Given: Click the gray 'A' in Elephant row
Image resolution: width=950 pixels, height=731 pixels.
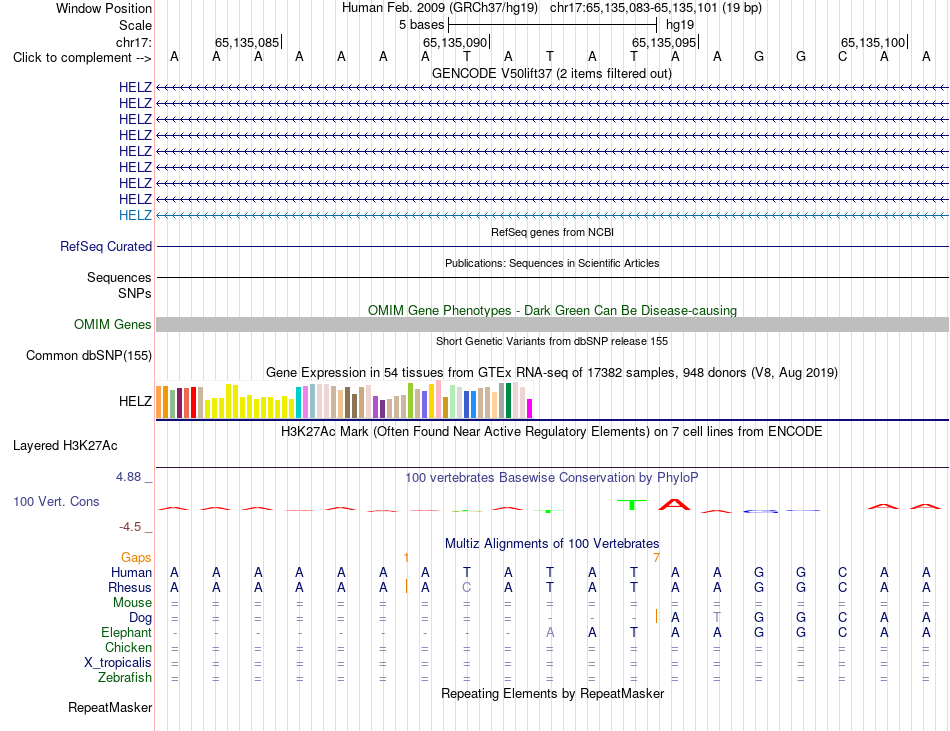Looking at the screenshot, I should [x=550, y=632].
